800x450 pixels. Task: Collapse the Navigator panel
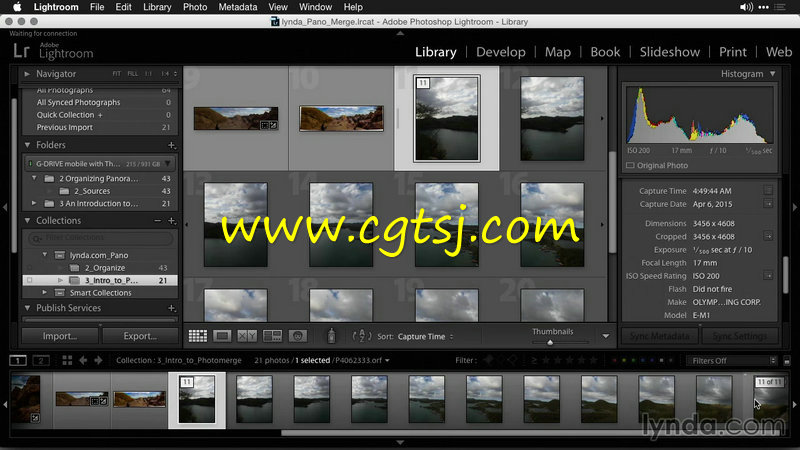[x=27, y=74]
